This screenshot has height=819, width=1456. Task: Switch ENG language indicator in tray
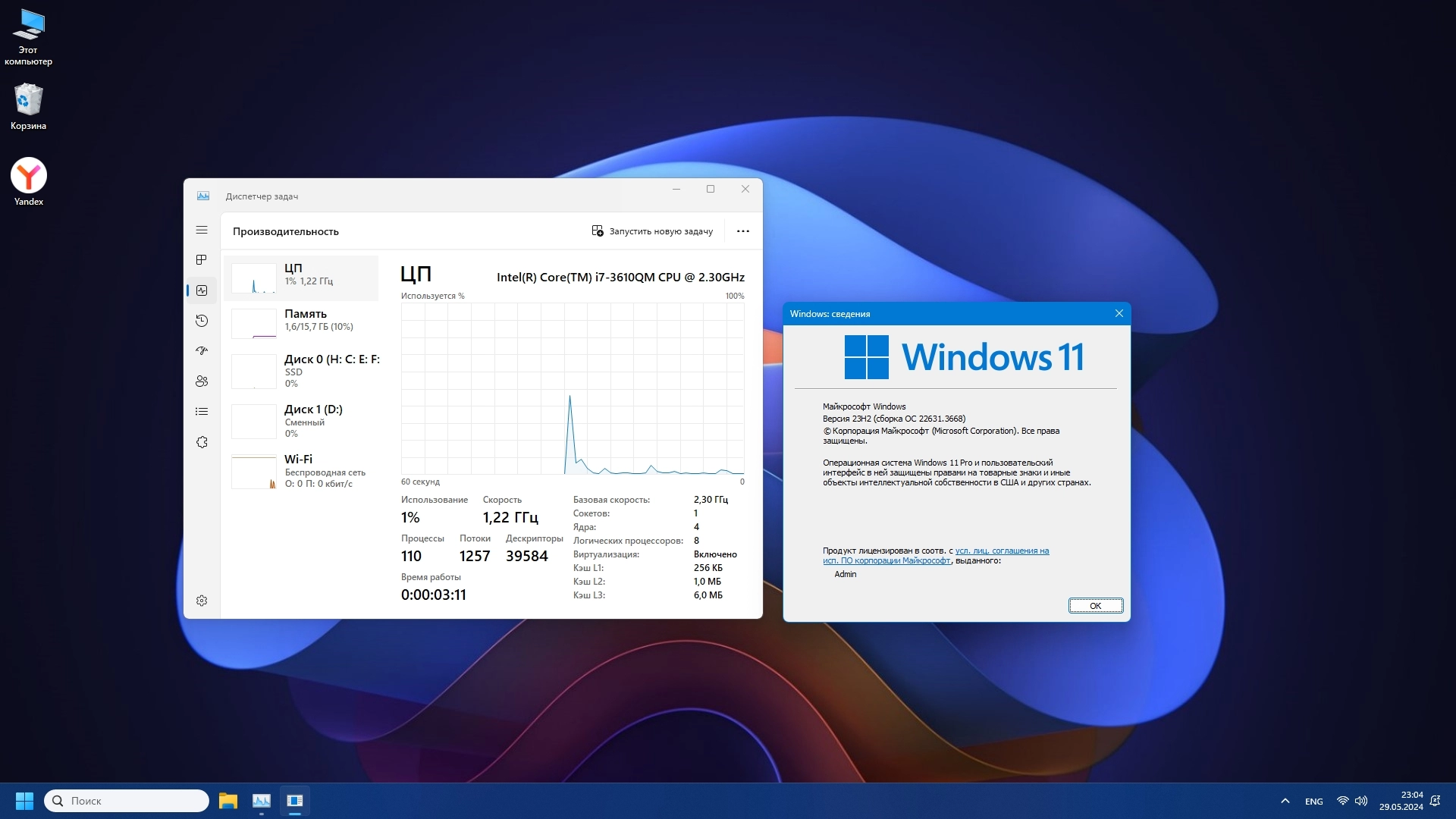(1313, 802)
